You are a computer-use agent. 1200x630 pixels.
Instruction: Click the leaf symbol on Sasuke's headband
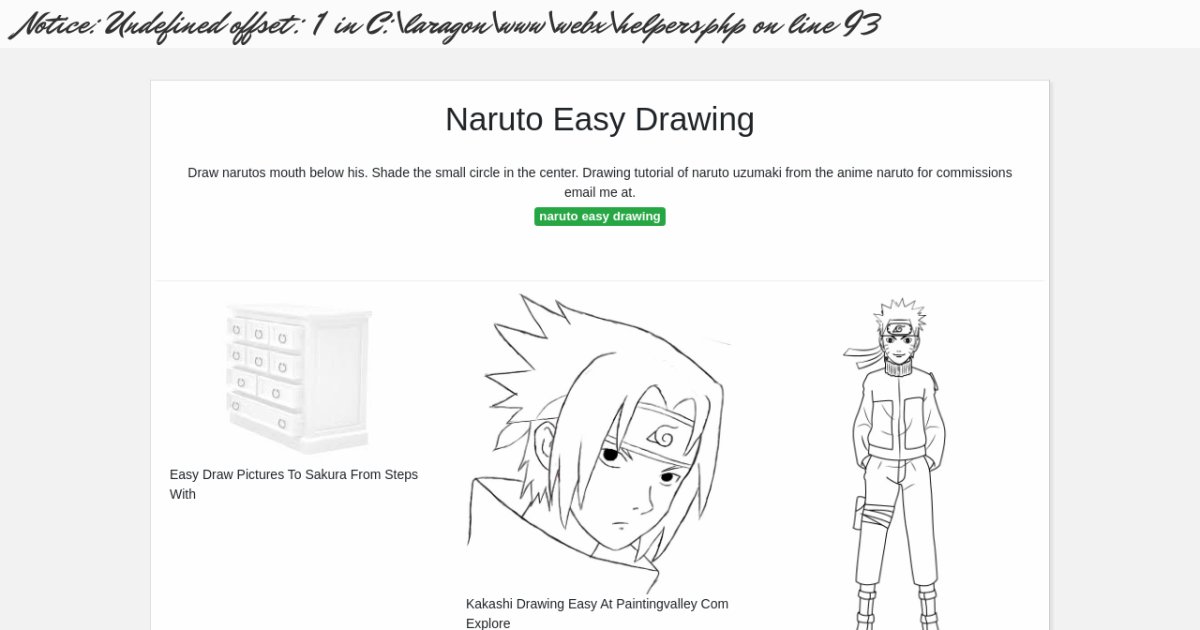tap(662, 435)
